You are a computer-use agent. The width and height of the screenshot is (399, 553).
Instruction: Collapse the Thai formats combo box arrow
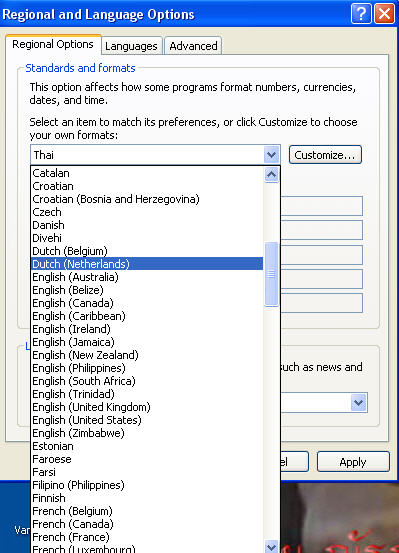271,154
